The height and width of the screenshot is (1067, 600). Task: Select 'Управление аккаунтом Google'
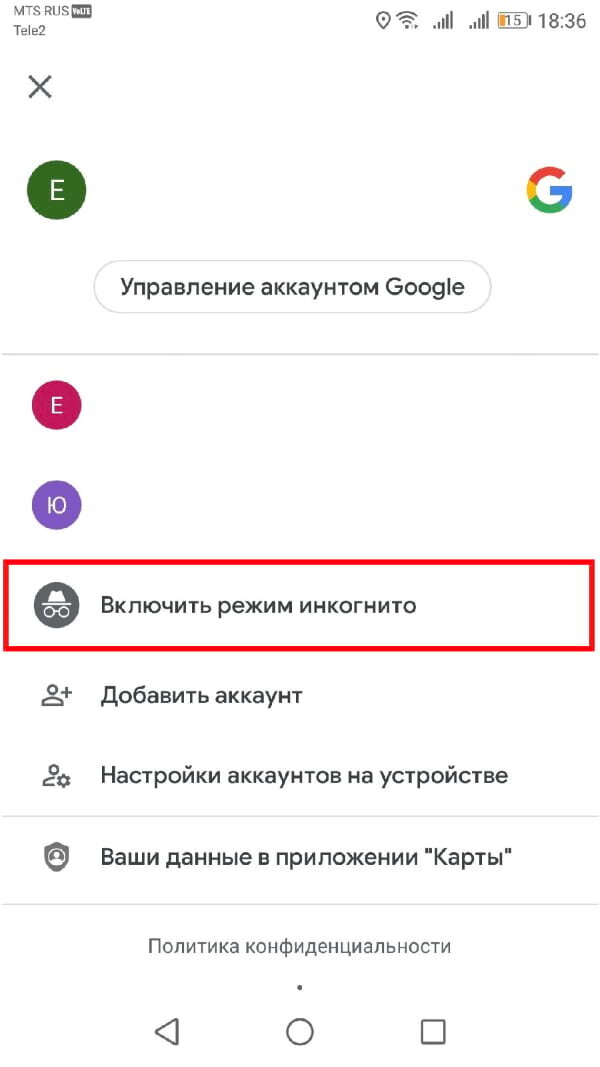tap(292, 286)
